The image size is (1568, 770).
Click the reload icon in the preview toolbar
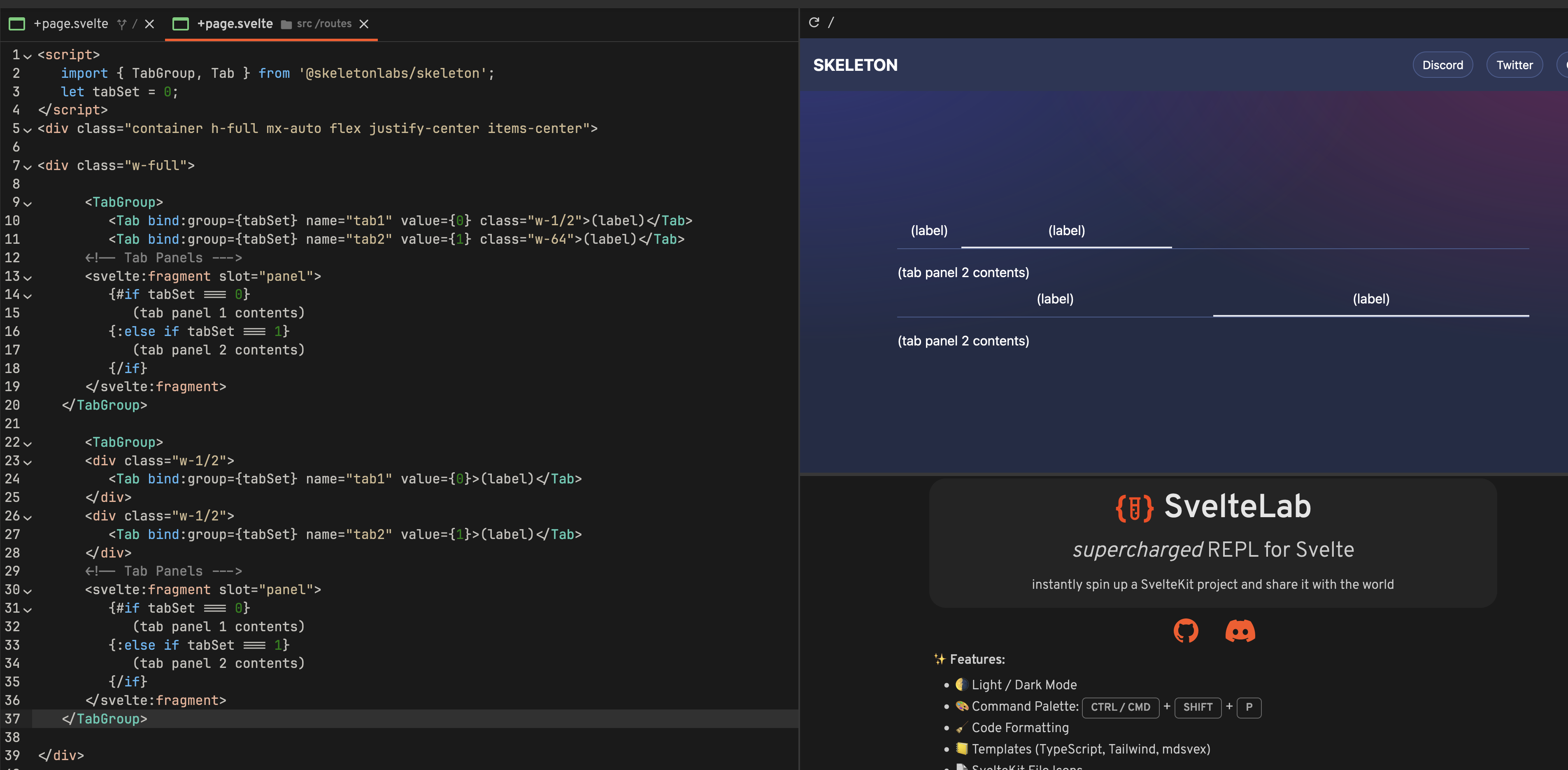click(x=814, y=22)
